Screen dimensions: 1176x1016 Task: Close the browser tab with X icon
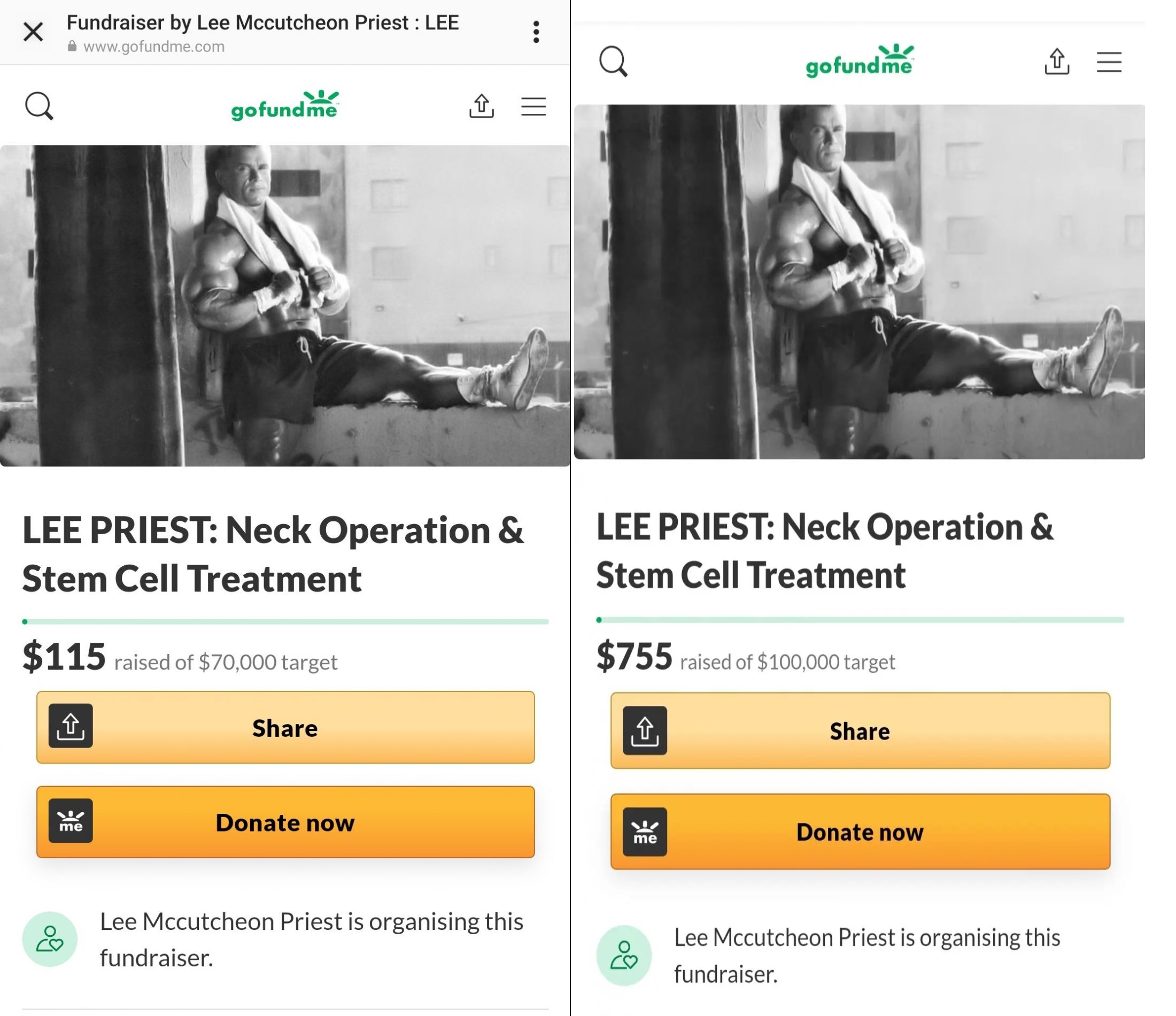coord(33,32)
